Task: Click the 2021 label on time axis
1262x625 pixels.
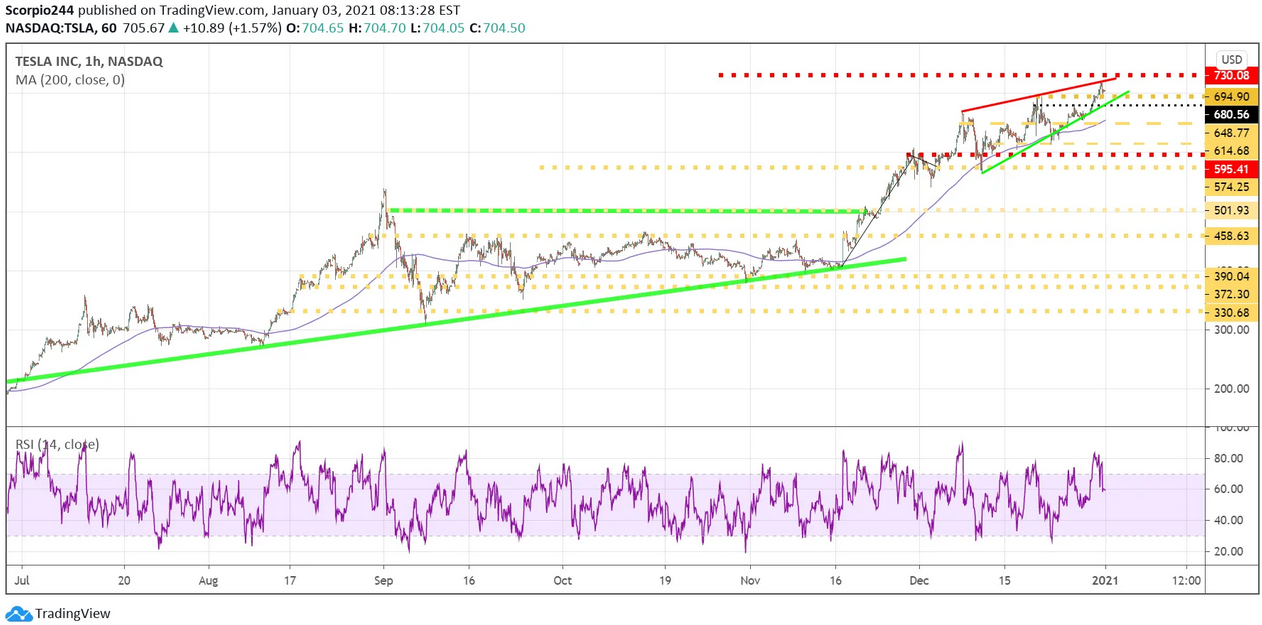Action: [1104, 579]
